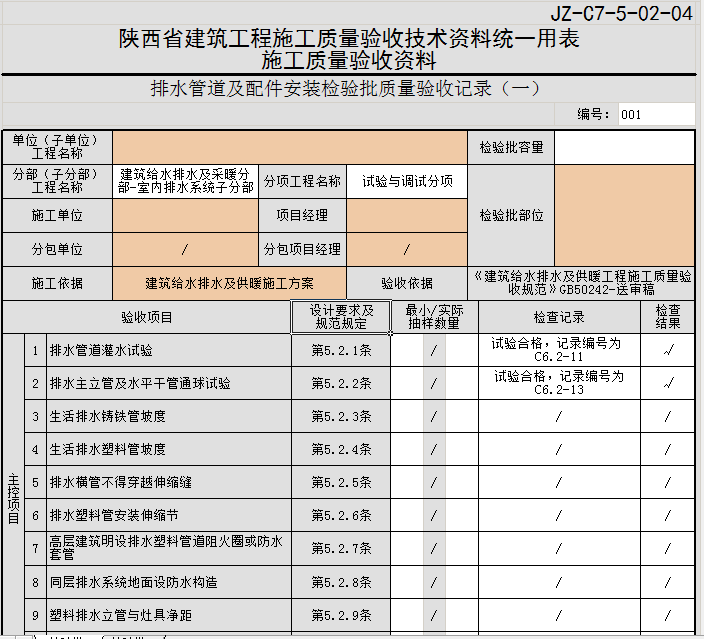Select the 最小/实际抽样数量 header cell
704x639 pixels.
[434, 317]
